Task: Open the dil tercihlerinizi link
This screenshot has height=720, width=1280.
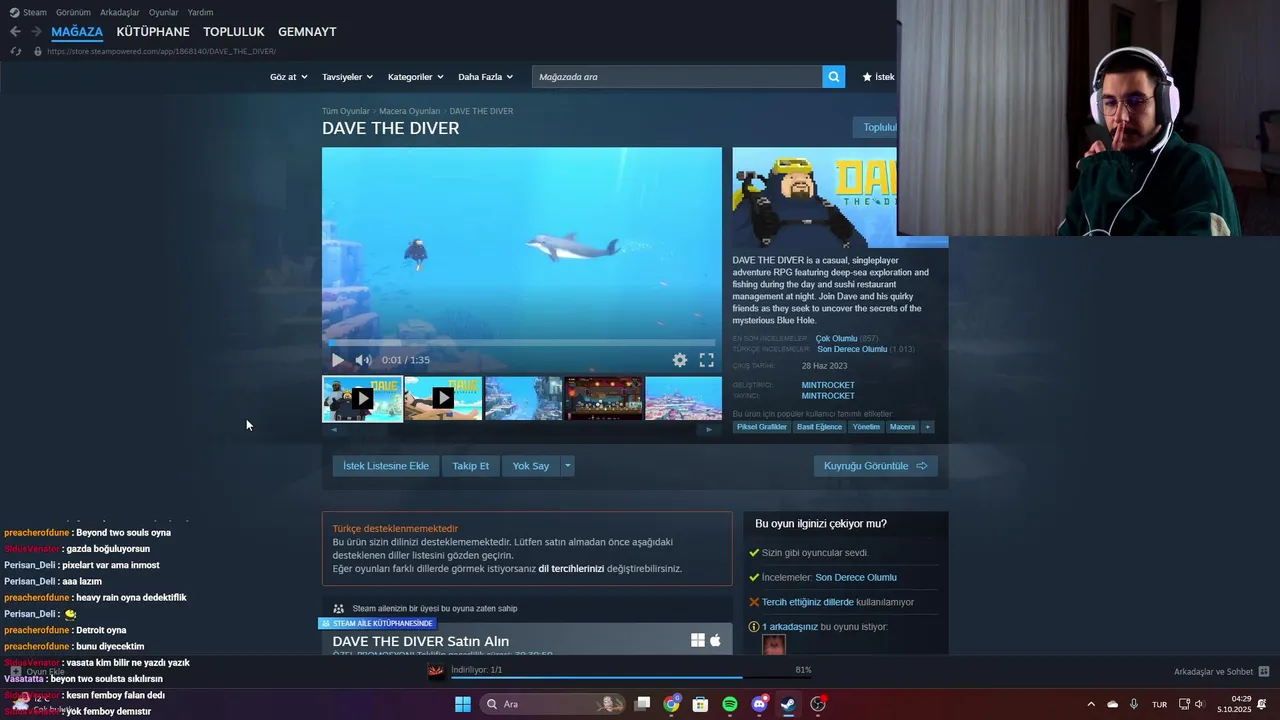Action: pos(571,568)
